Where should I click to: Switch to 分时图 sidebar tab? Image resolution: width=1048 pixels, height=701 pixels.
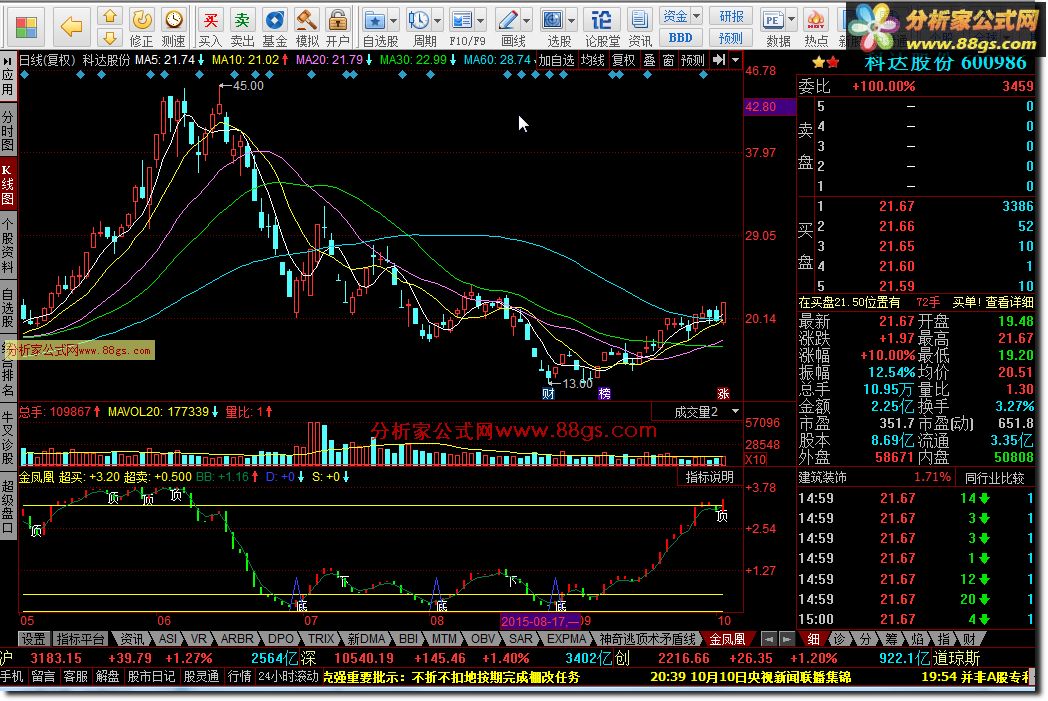7,130
